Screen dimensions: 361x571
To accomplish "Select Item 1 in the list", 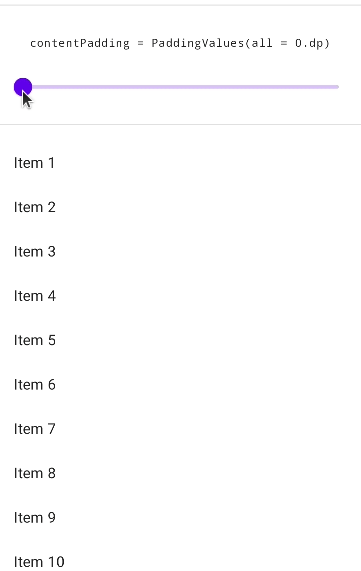I will coord(180,163).
